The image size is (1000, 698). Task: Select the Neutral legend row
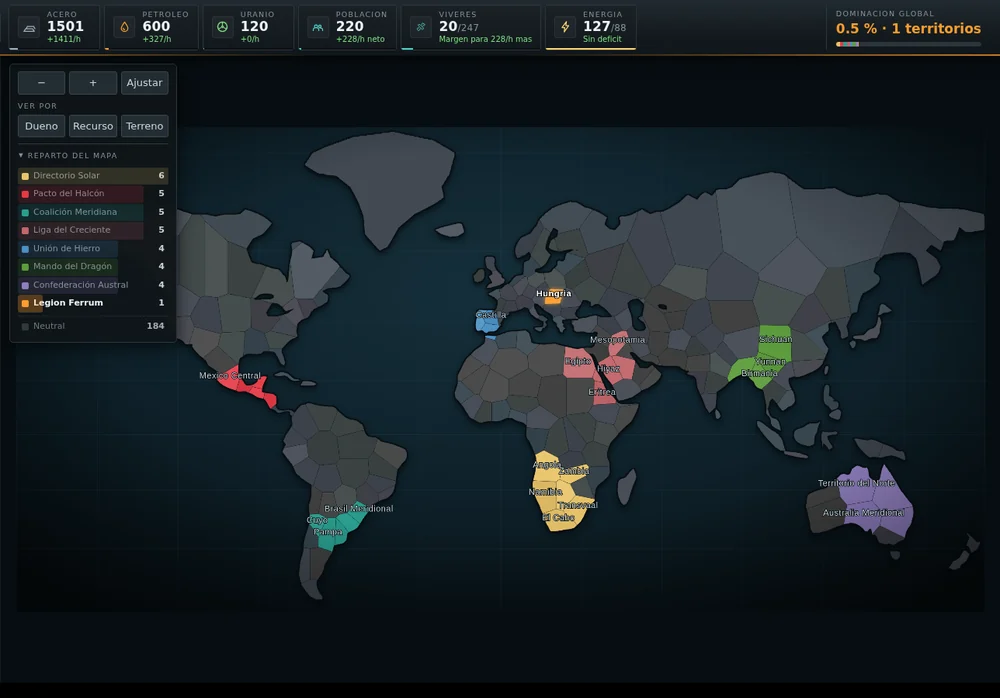tap(93, 326)
